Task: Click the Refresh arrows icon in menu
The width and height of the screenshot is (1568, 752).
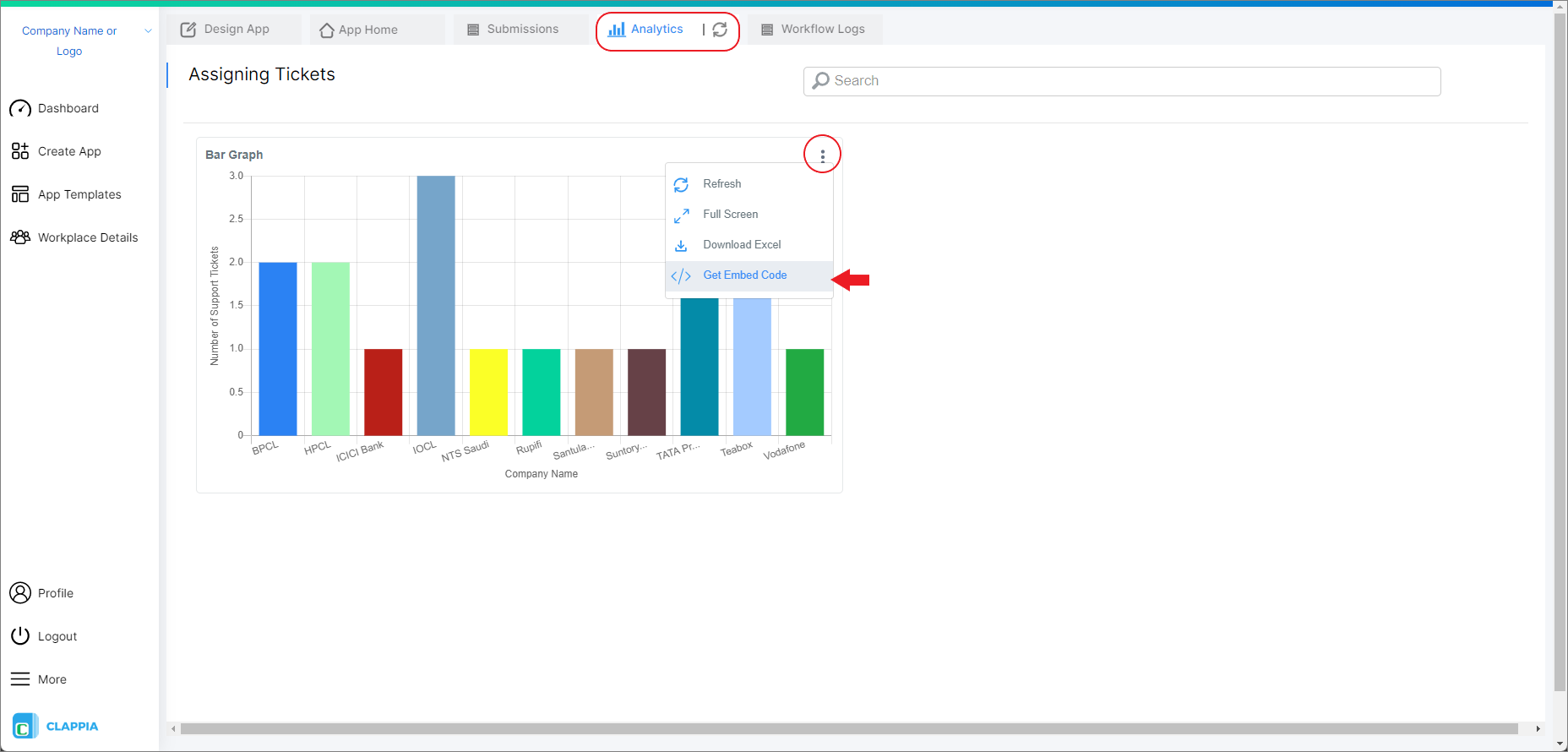Action: tap(681, 184)
